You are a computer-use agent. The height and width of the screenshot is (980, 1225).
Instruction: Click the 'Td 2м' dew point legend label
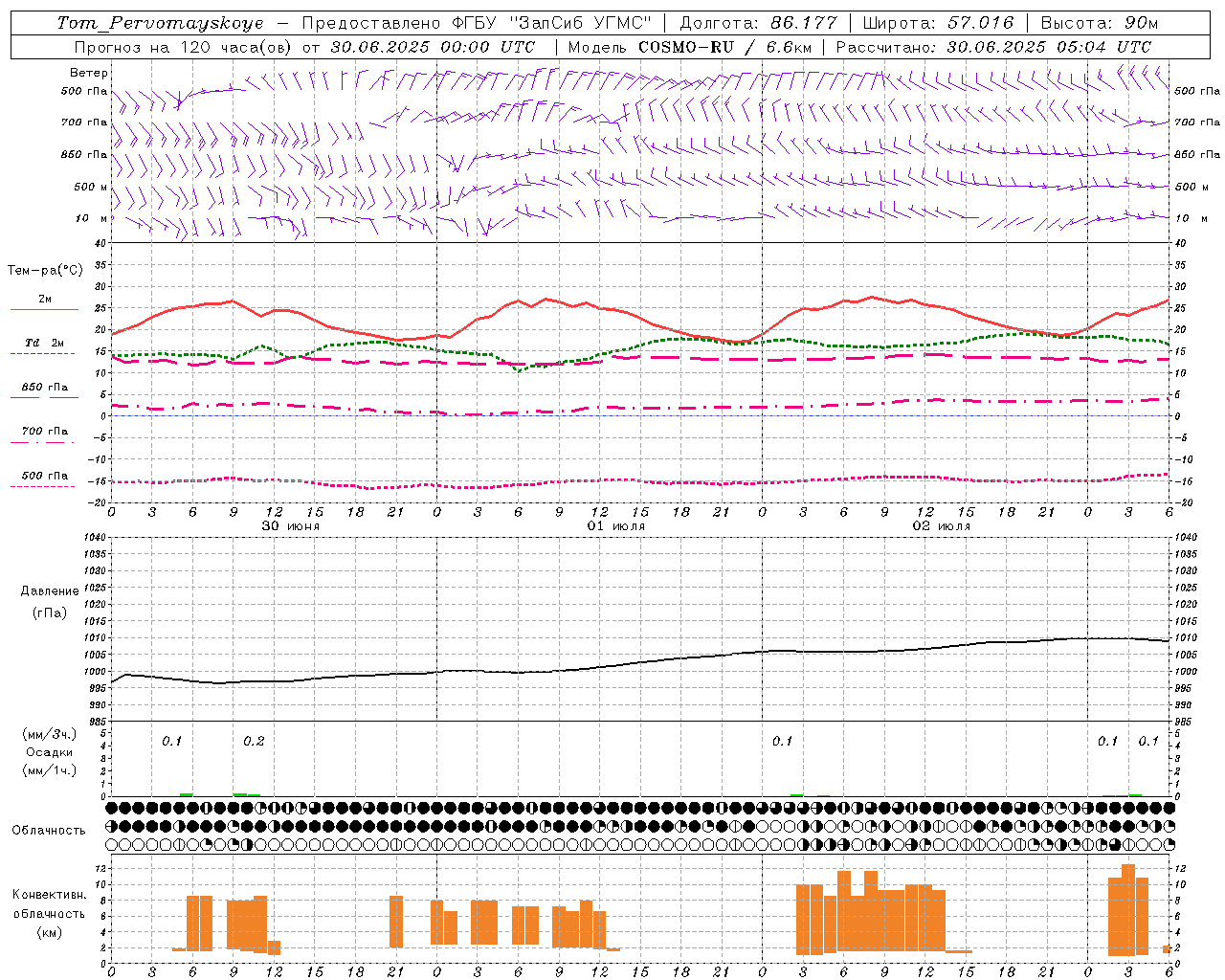pos(45,343)
